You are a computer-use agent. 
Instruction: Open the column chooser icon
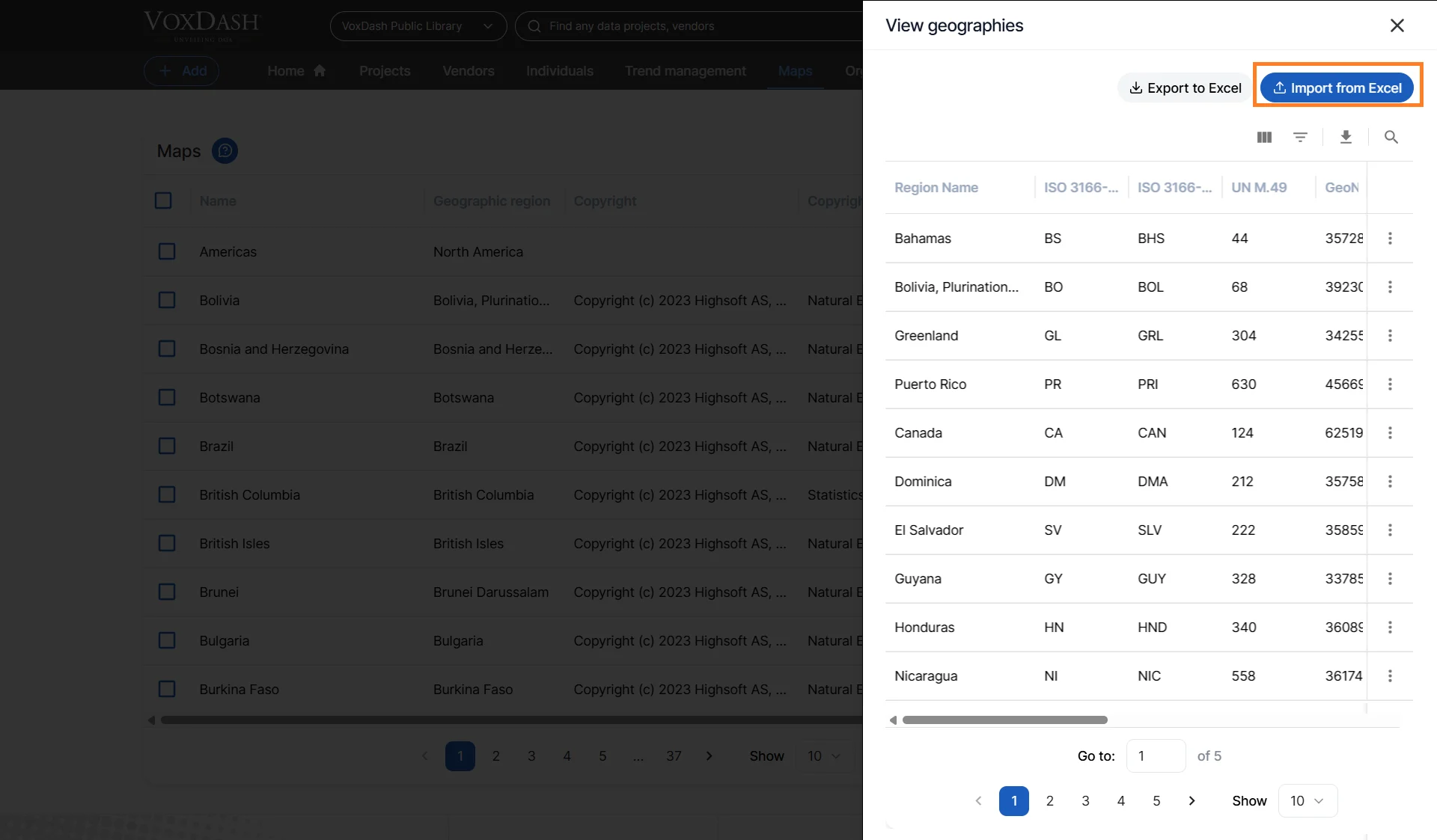tap(1264, 137)
